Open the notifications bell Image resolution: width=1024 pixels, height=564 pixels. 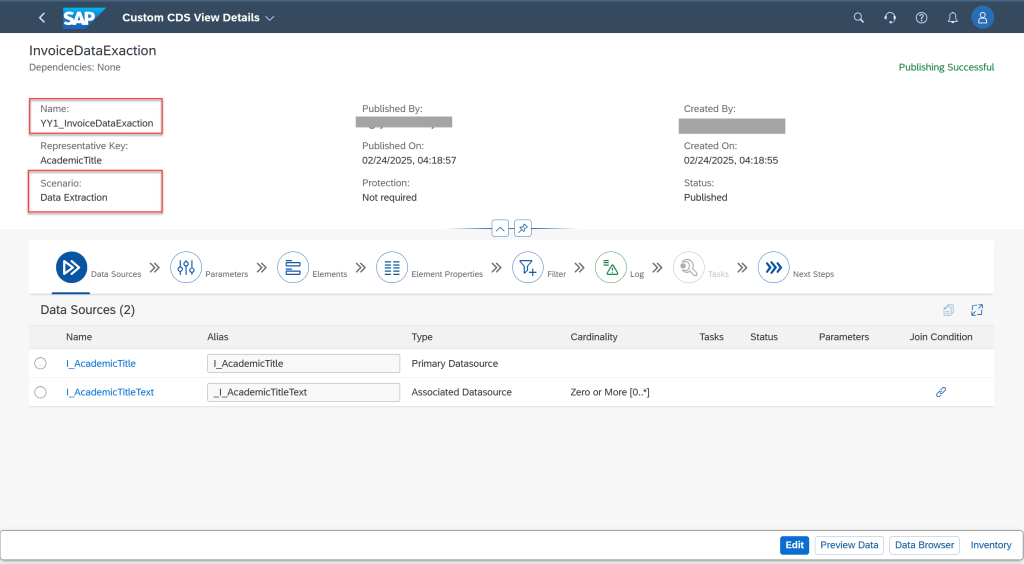(x=952, y=18)
